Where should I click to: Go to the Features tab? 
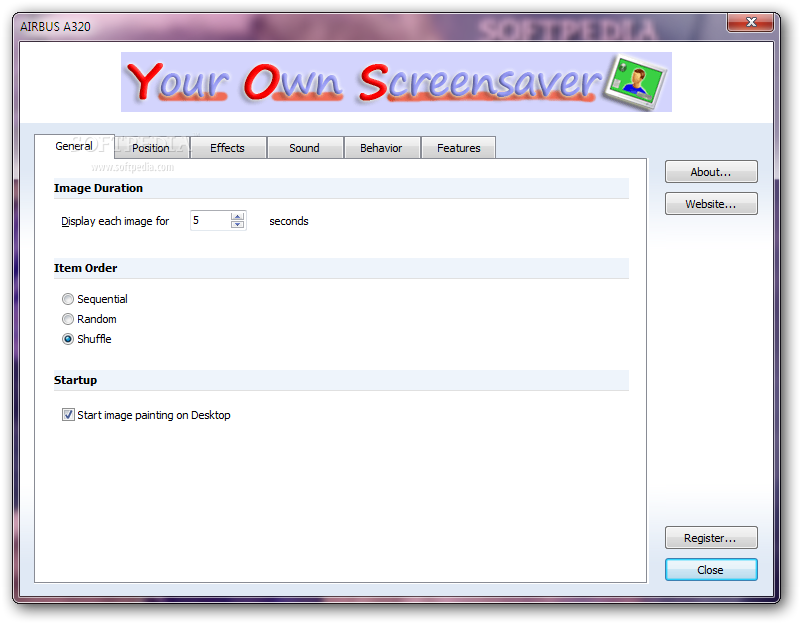pyautogui.click(x=459, y=148)
